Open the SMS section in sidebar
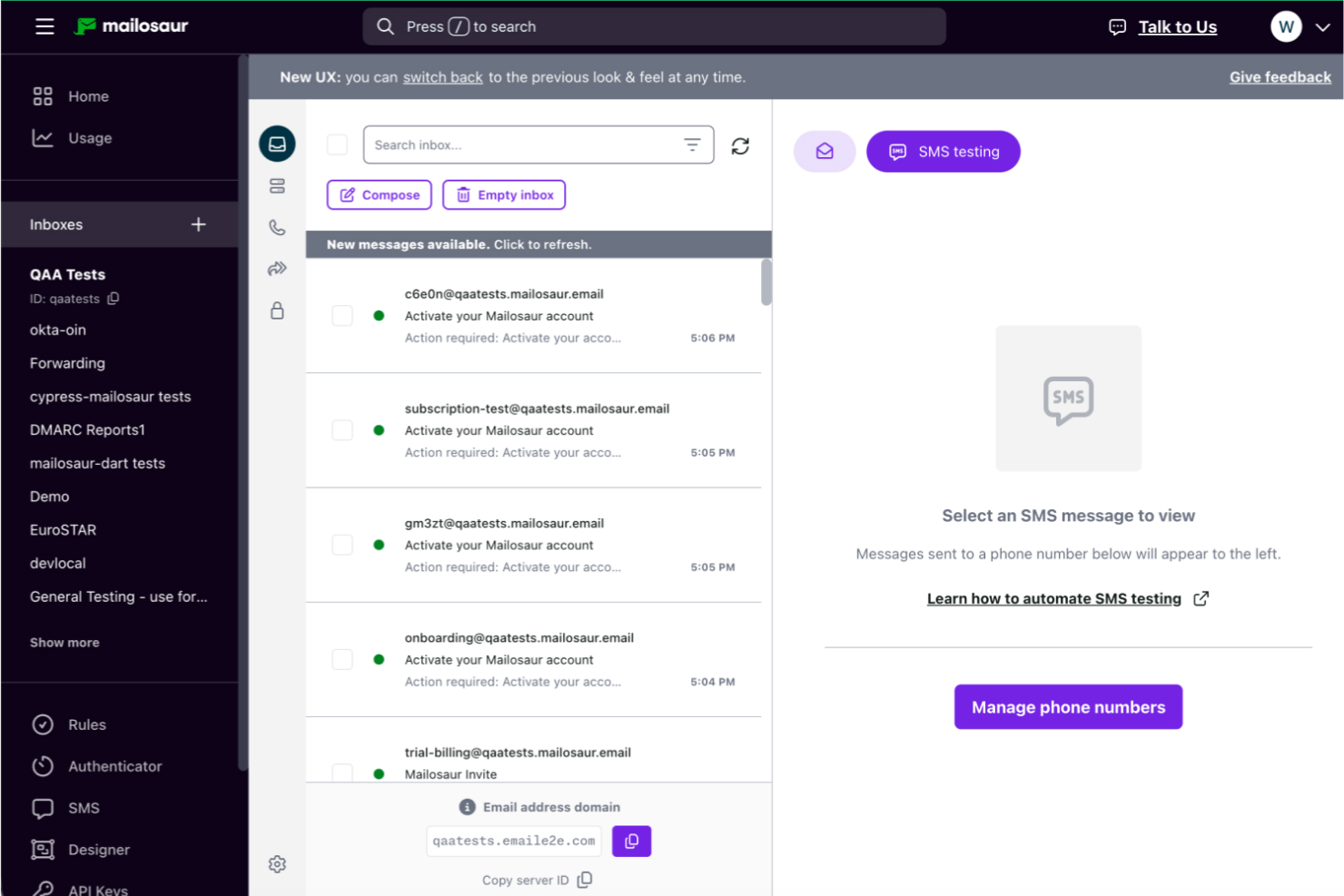Image resolution: width=1344 pixels, height=896 pixels. 83,807
